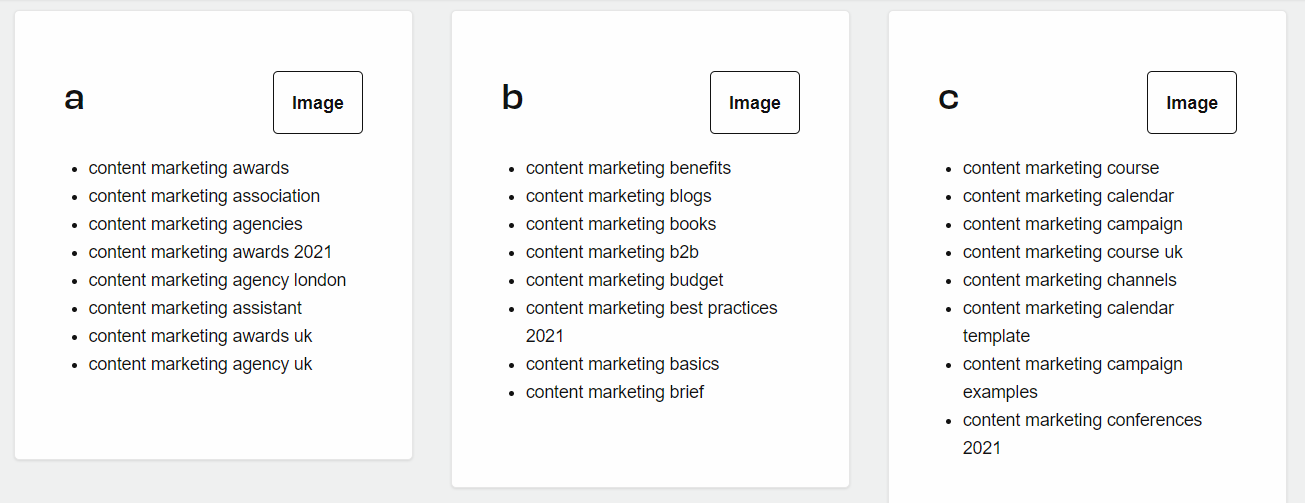Choose "content marketing calendar template" entry
The image size is (1305, 503).
1068,322
